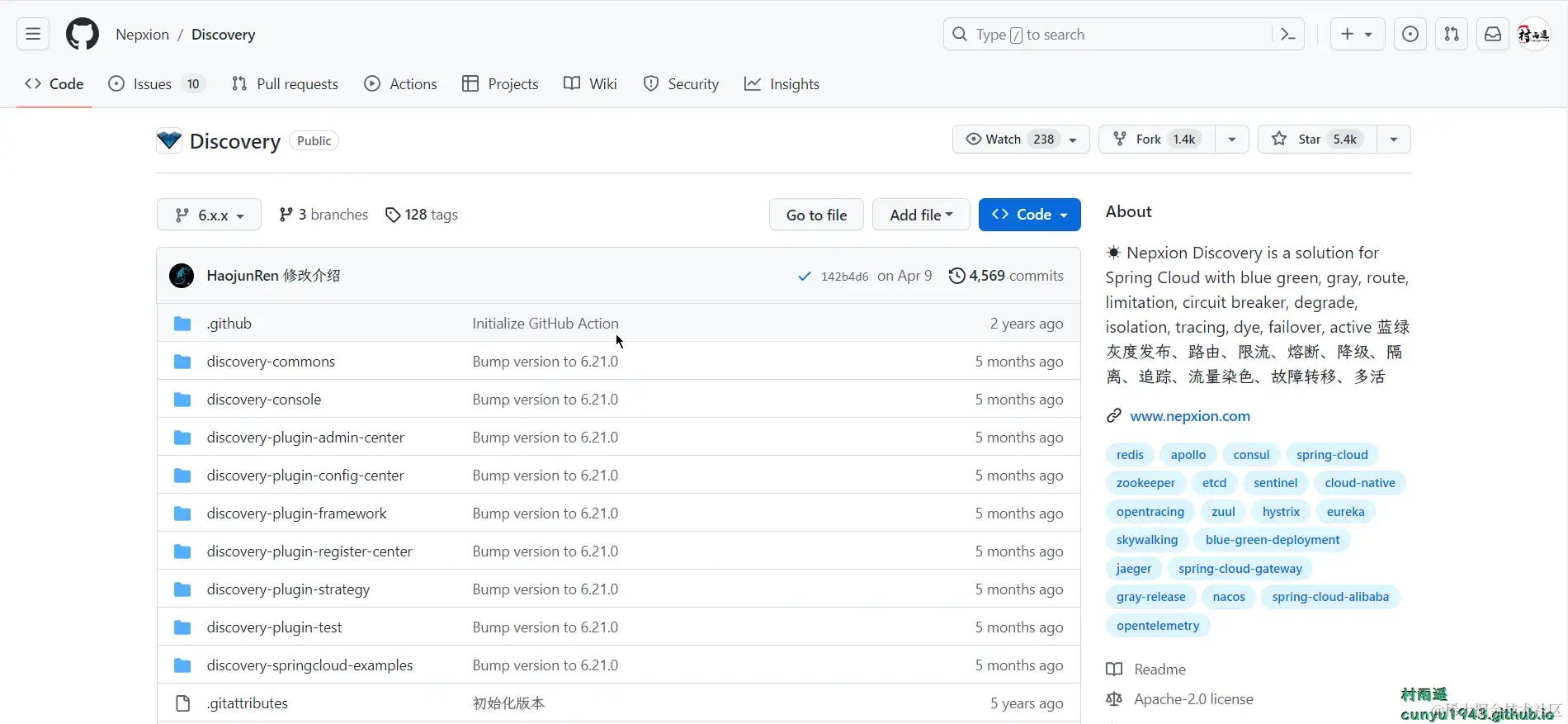Open the hamburger navigation menu
1568x724 pixels.
tap(33, 34)
